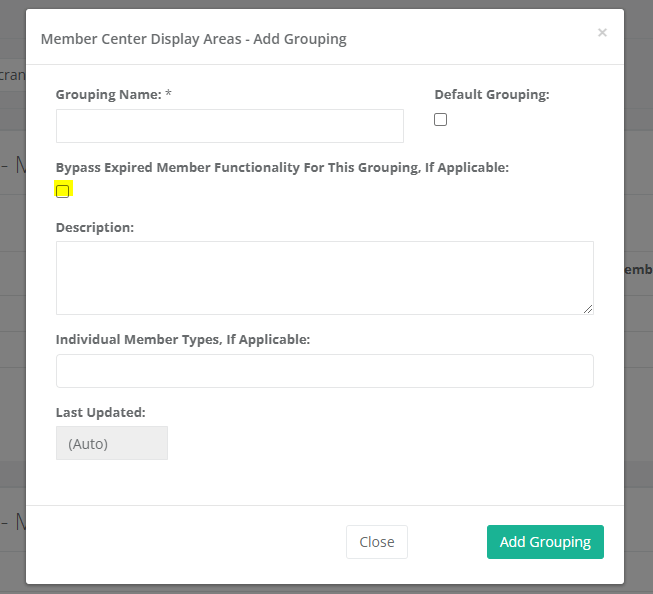Check the Bypass Expired Member Functionality box
The height and width of the screenshot is (594, 653).
63,191
